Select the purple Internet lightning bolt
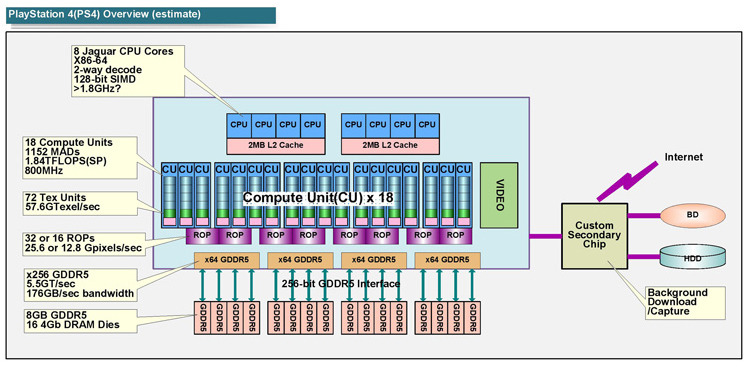Screen dimensions: 751x368 (628, 181)
